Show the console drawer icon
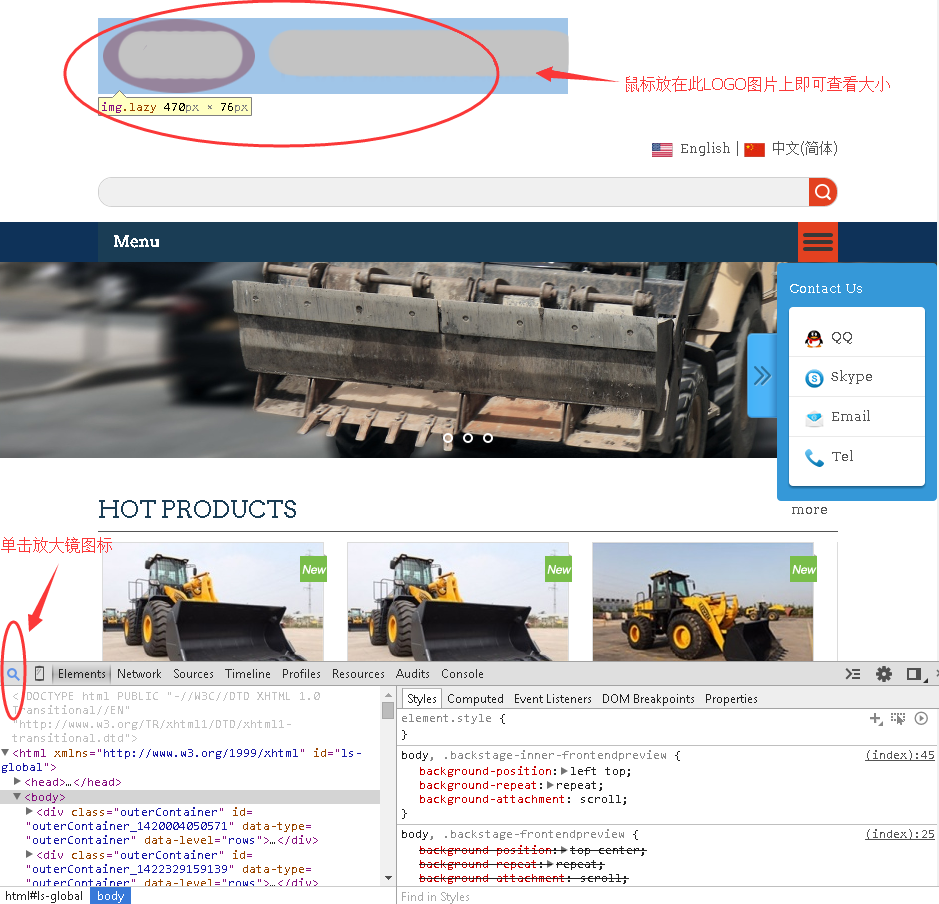The height and width of the screenshot is (904, 939). (853, 674)
